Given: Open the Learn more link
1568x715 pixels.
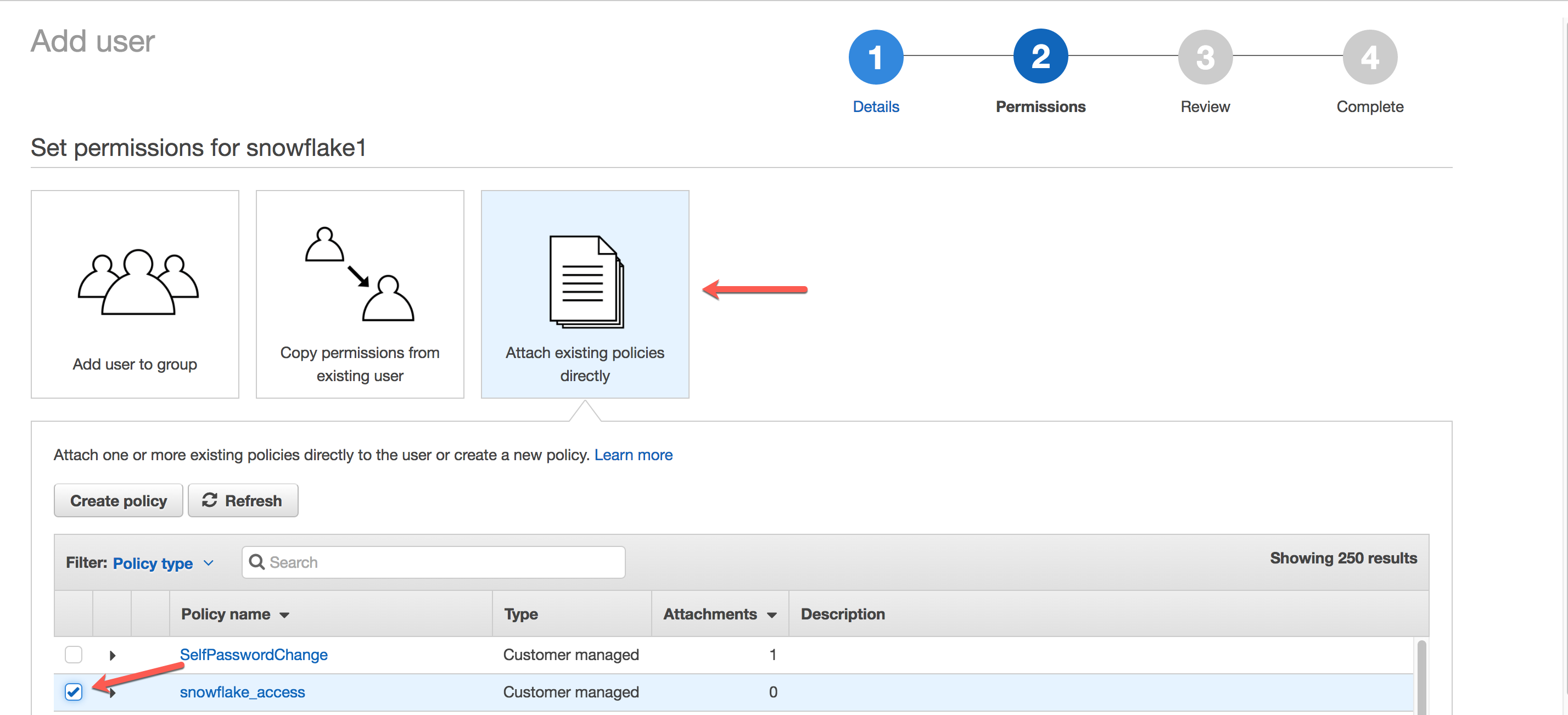Looking at the screenshot, I should coord(633,455).
